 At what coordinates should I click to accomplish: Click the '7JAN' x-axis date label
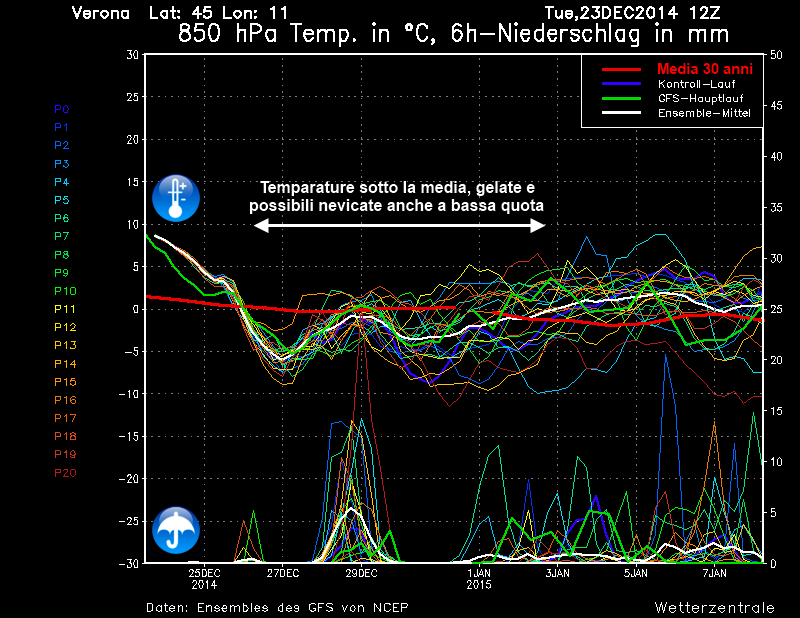tap(714, 573)
